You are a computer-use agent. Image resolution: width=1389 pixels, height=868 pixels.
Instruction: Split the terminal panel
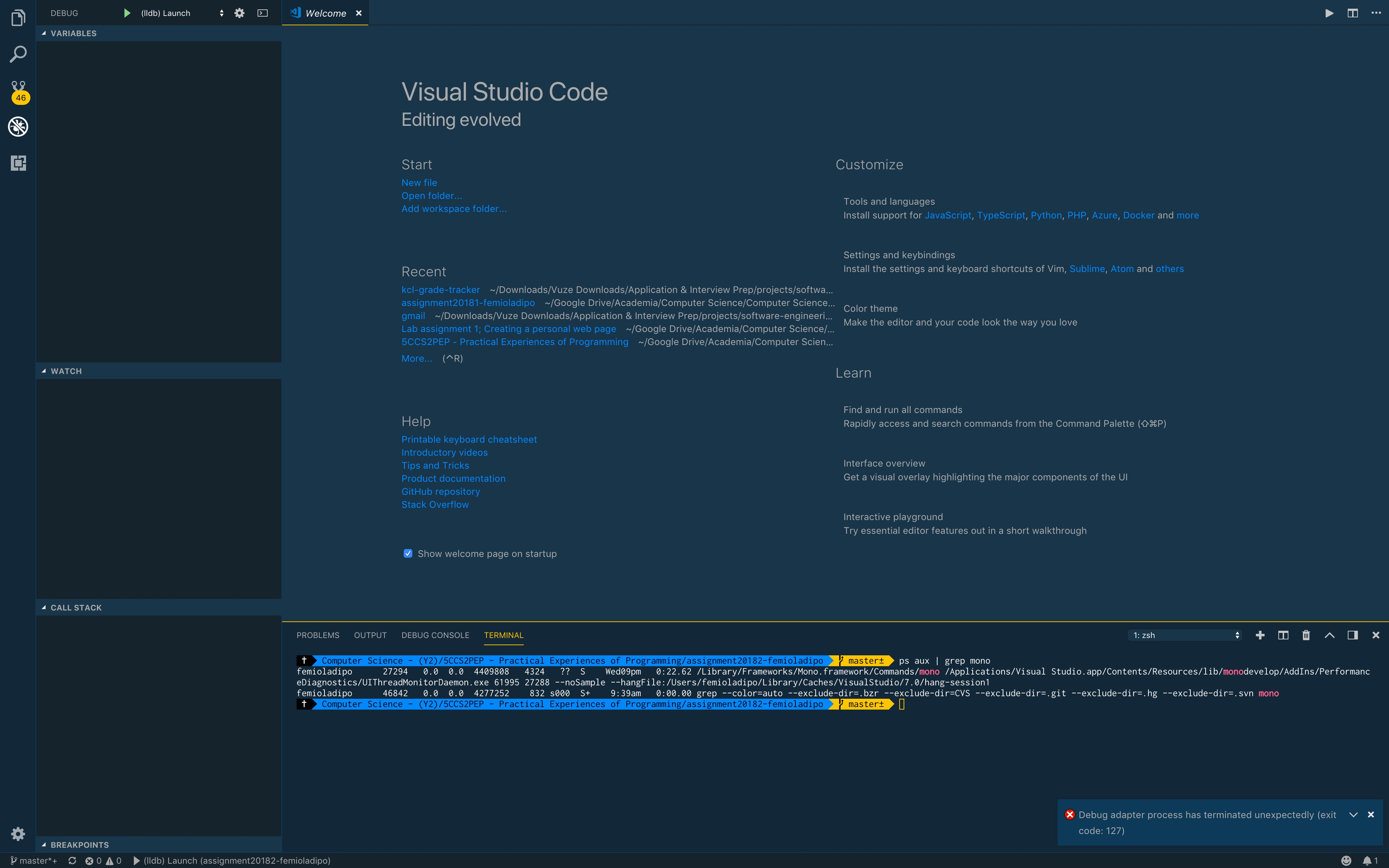[1283, 635]
